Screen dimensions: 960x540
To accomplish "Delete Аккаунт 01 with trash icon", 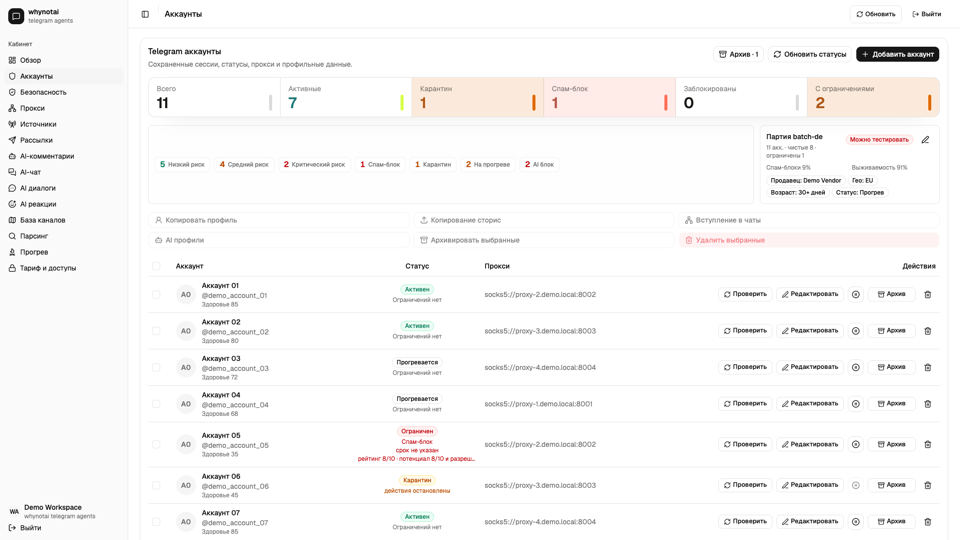I will tap(928, 294).
